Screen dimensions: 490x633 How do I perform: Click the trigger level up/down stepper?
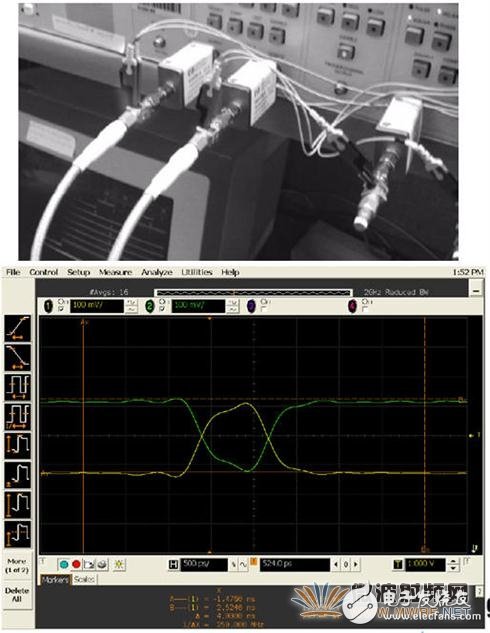click(453, 564)
